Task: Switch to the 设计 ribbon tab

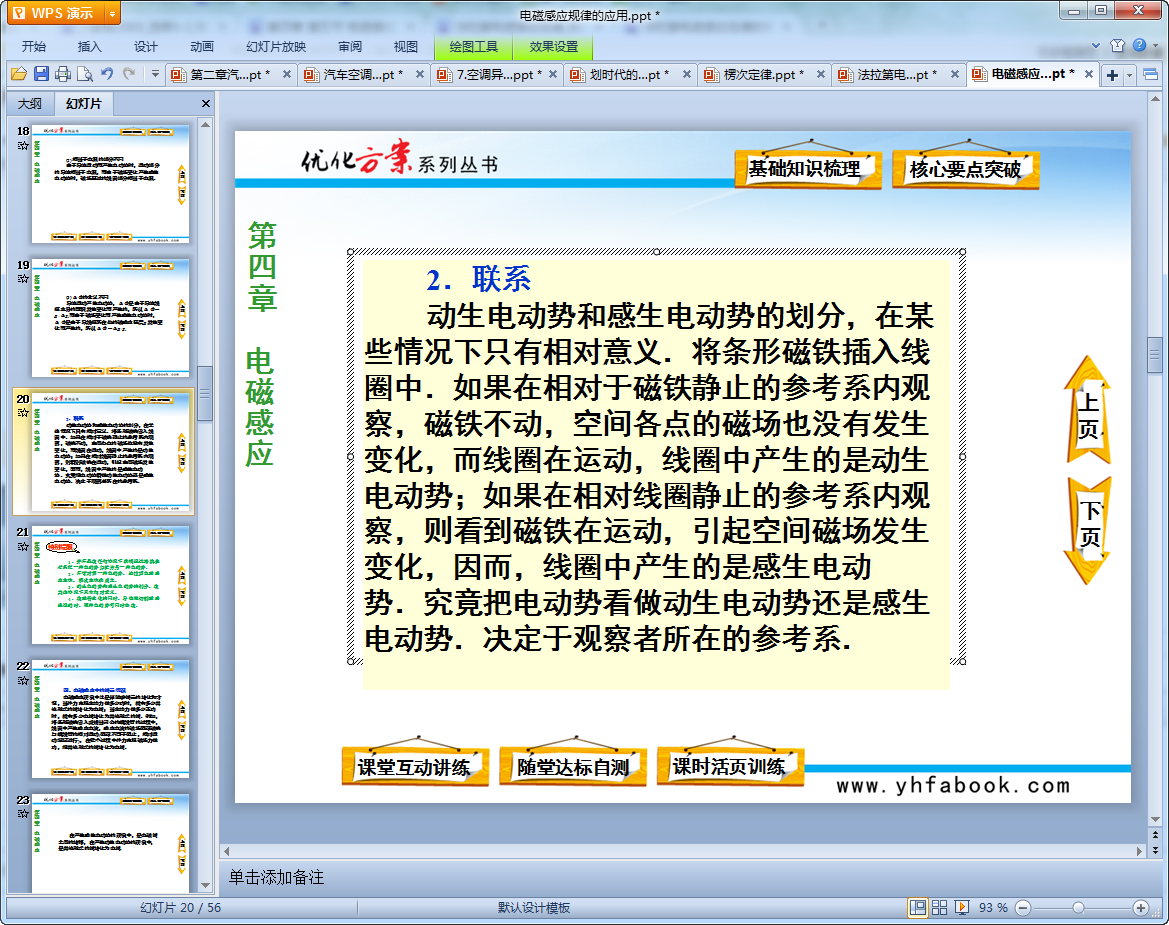Action: coord(145,46)
